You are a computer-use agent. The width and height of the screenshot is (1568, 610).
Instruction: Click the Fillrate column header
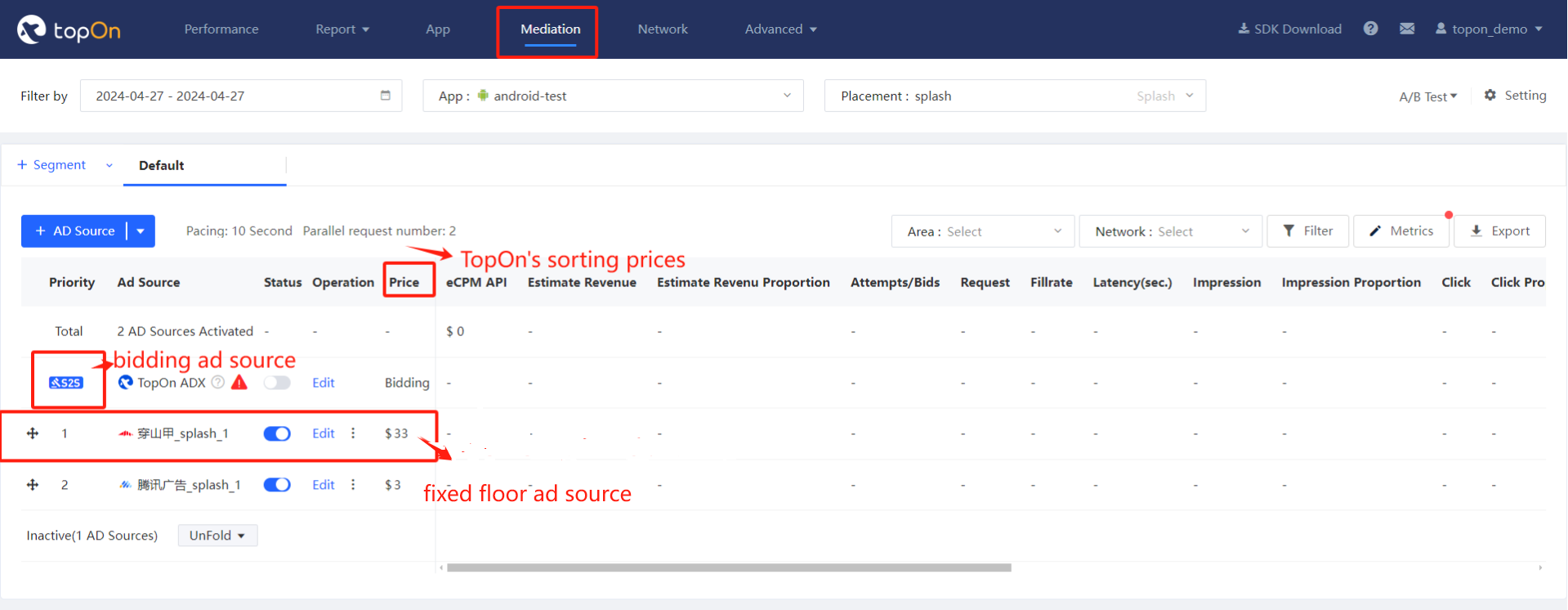[x=1052, y=282]
